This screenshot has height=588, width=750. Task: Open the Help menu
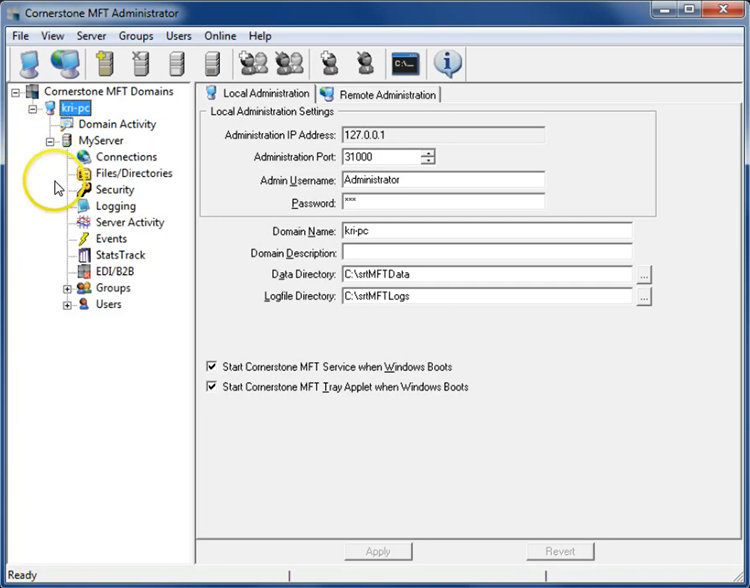point(260,36)
